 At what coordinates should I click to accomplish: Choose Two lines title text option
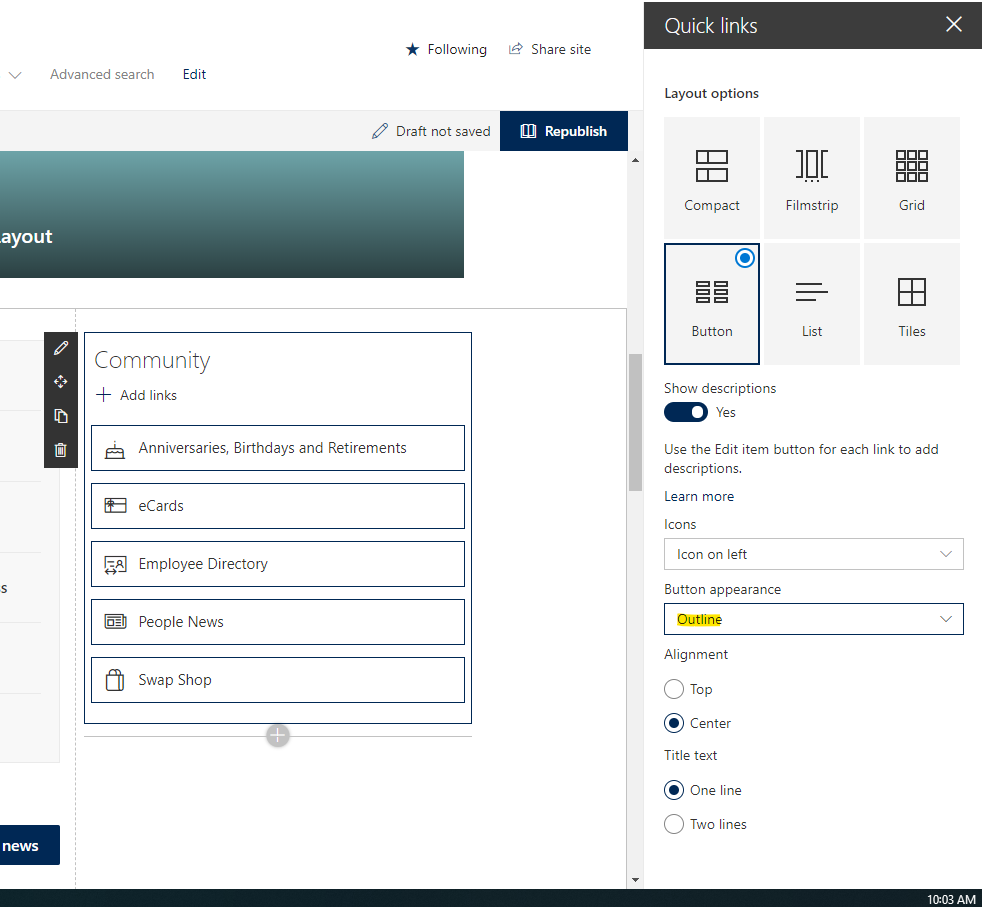tap(674, 824)
